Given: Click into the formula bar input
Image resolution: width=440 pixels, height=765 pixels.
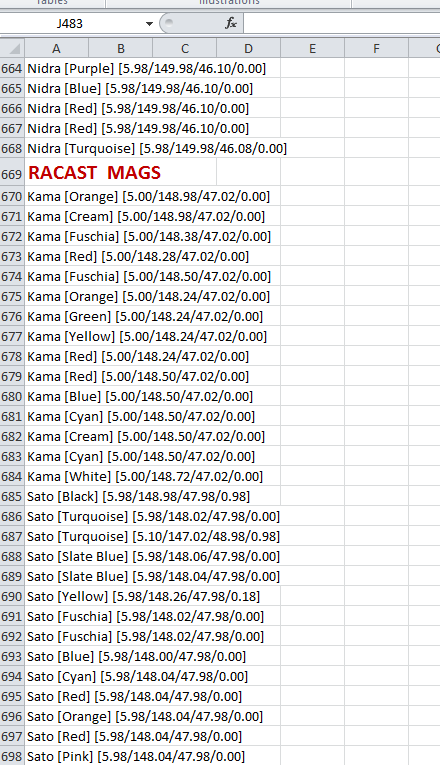Looking at the screenshot, I should (x=341, y=23).
